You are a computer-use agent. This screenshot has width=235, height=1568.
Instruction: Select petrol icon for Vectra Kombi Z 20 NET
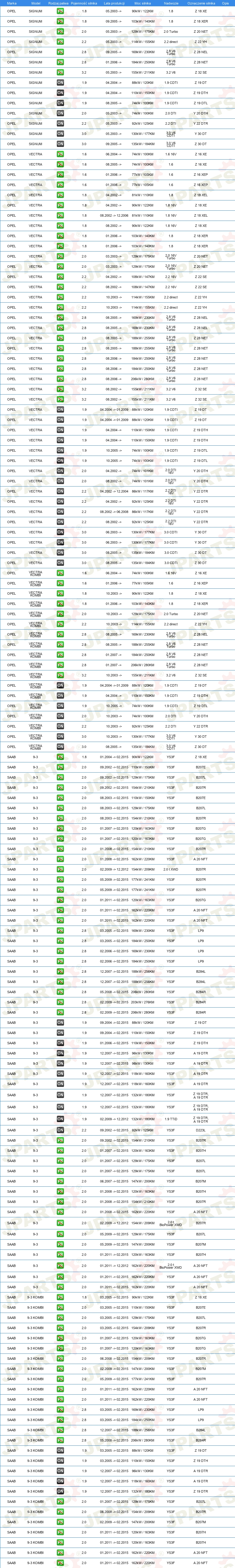coord(60,614)
